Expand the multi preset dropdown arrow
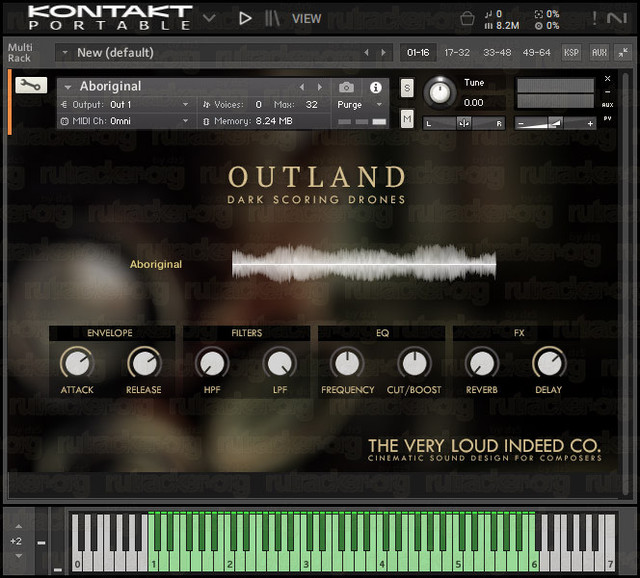 coord(64,53)
